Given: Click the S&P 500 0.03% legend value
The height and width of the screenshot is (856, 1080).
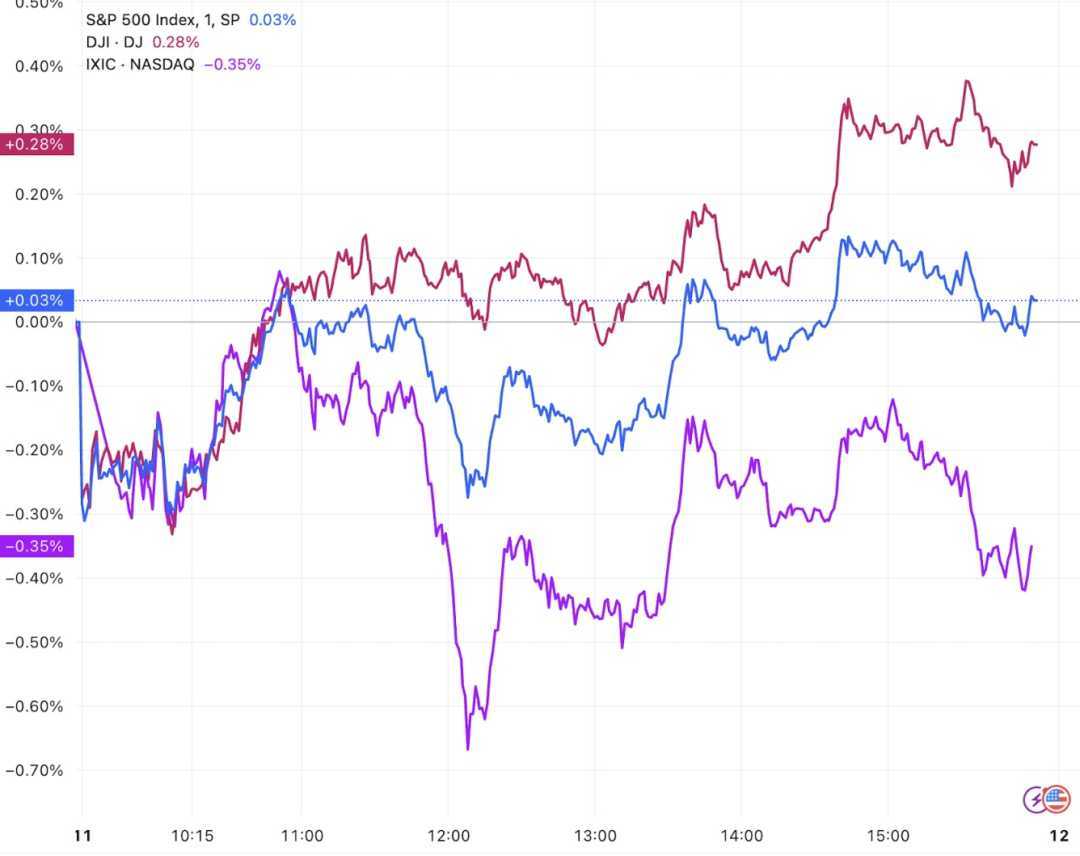Looking at the screenshot, I should click(x=273, y=19).
